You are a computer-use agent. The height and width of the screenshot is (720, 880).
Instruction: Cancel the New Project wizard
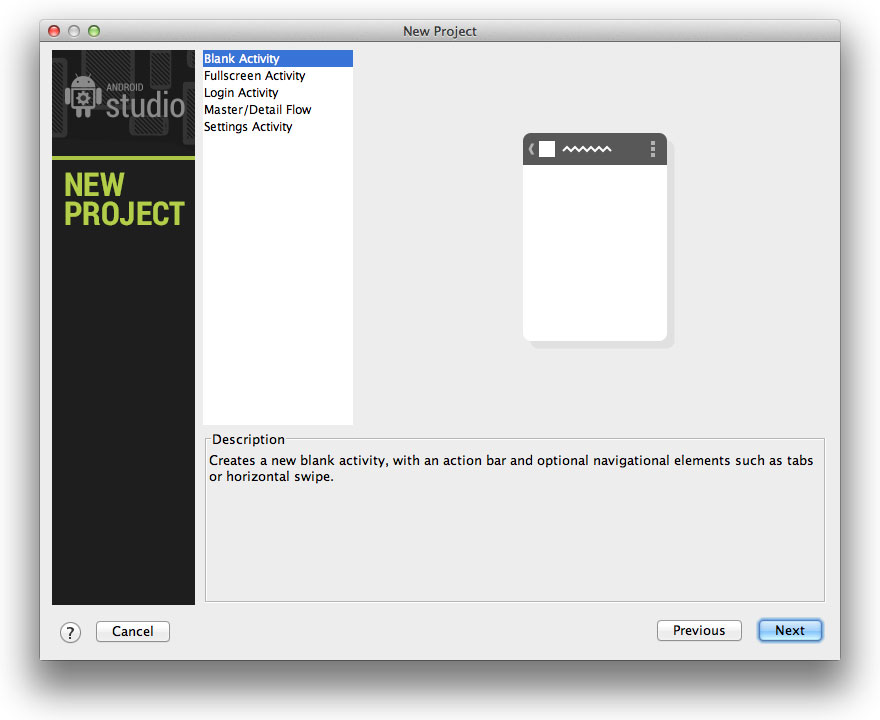pyautogui.click(x=132, y=631)
